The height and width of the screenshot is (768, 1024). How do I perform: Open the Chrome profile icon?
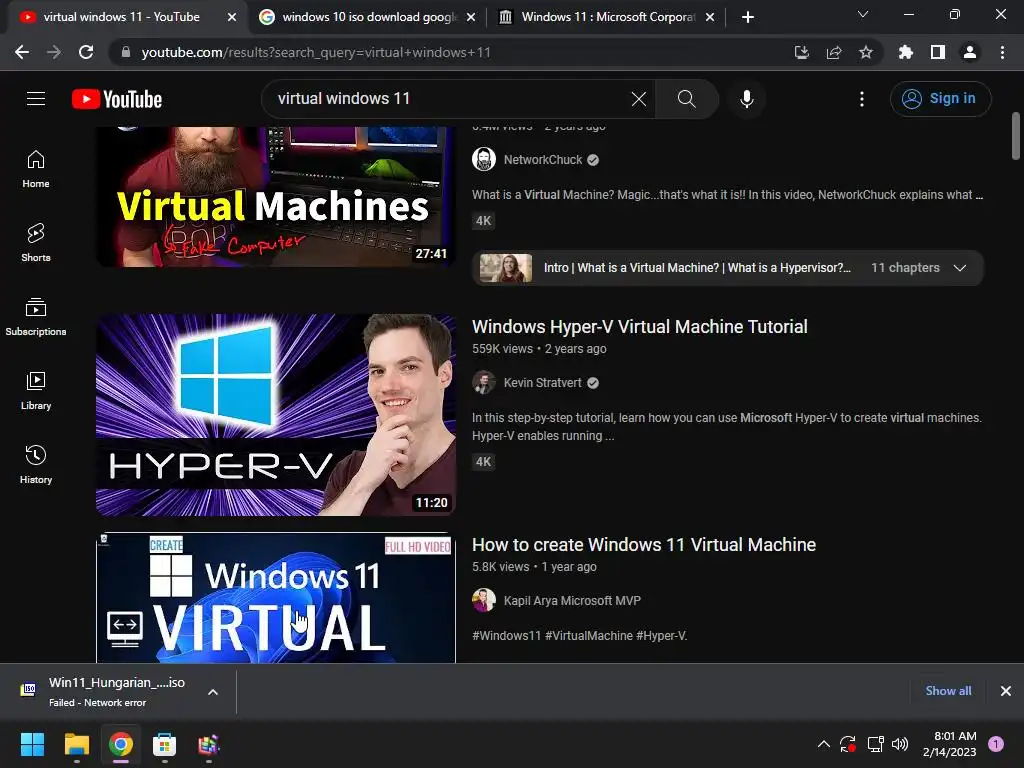point(970,52)
